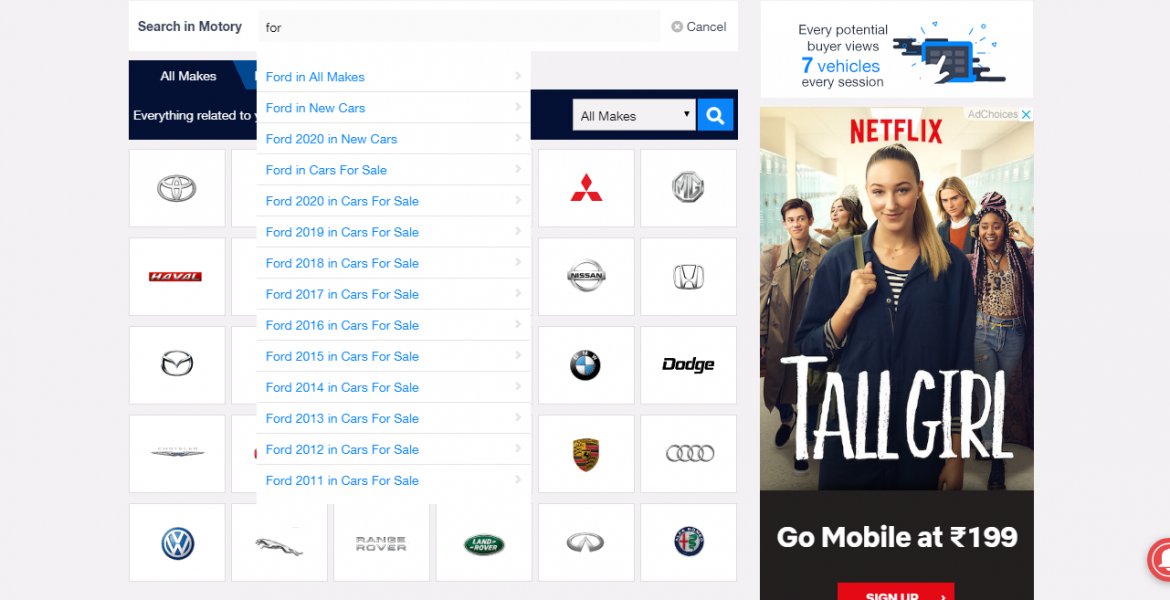Select the Mitsubishi logo tile

(x=586, y=188)
